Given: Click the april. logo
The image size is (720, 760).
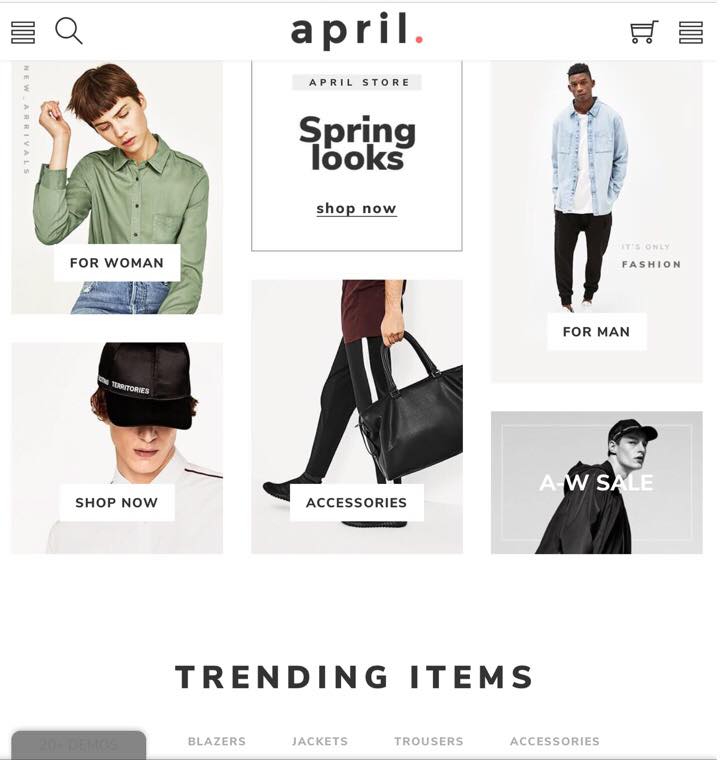Looking at the screenshot, I should (x=357, y=31).
